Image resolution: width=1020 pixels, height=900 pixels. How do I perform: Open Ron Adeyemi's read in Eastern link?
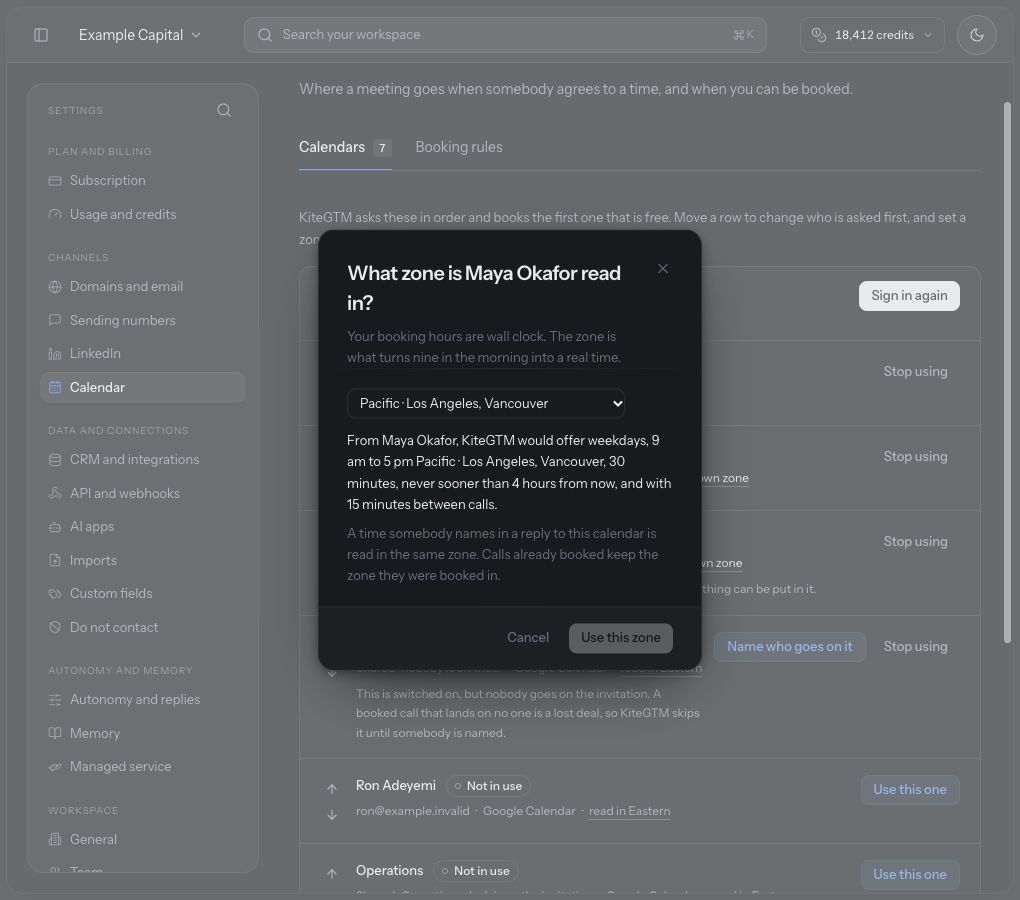click(629, 812)
